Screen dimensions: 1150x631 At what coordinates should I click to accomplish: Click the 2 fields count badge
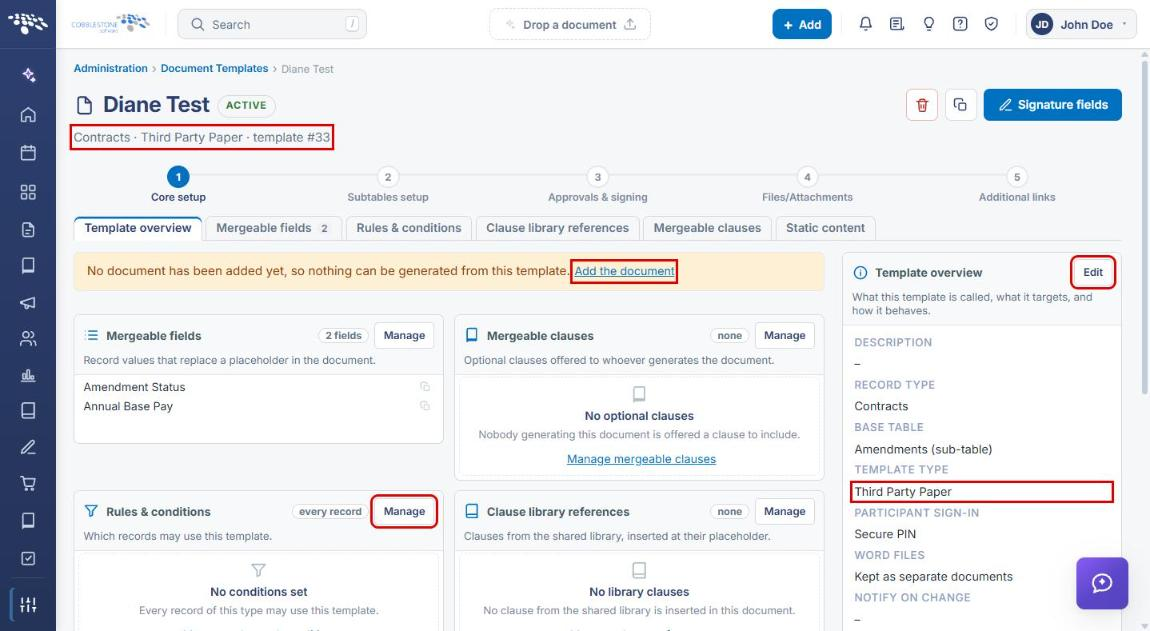(x=343, y=335)
